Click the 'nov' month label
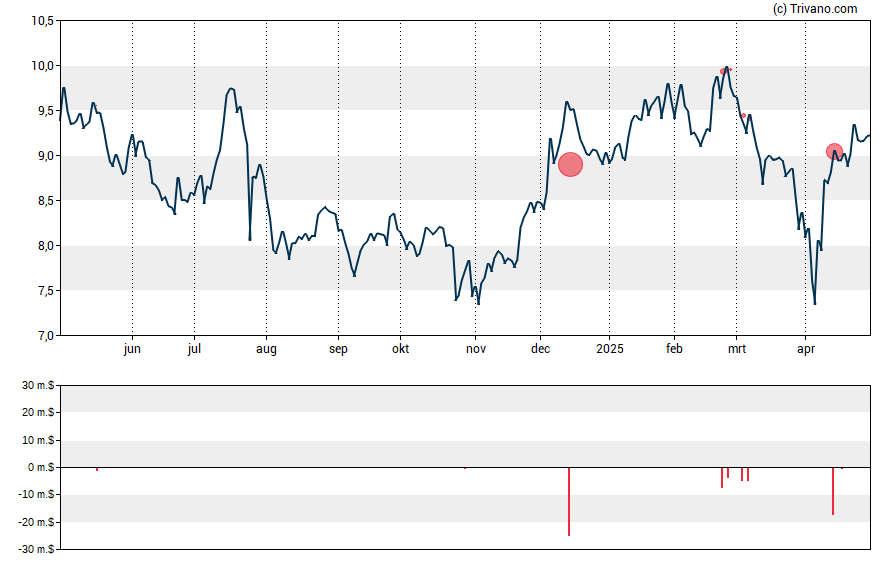The image size is (888, 565). pos(476,349)
